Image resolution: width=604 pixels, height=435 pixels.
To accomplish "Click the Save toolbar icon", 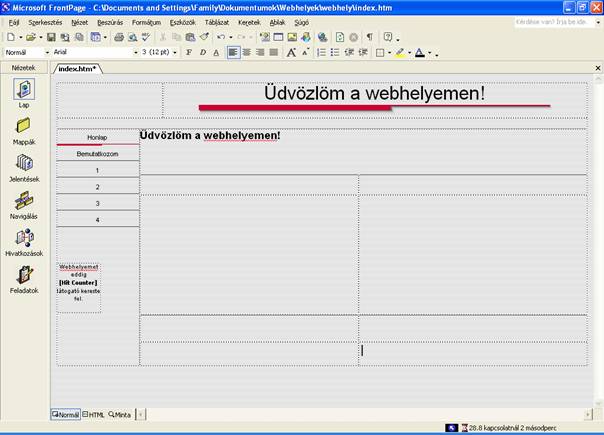I will coord(51,37).
